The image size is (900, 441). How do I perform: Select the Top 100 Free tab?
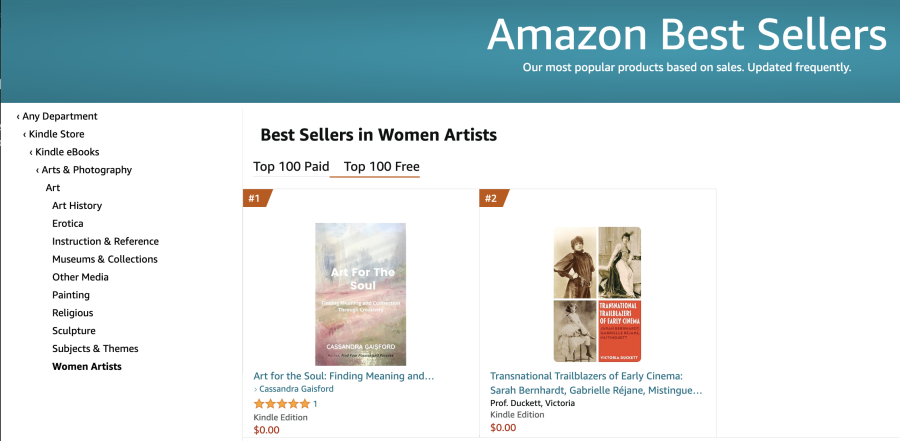[381, 166]
